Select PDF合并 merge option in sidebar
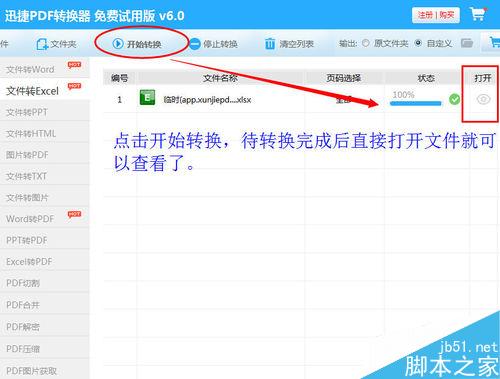500x379 pixels. coord(45,305)
